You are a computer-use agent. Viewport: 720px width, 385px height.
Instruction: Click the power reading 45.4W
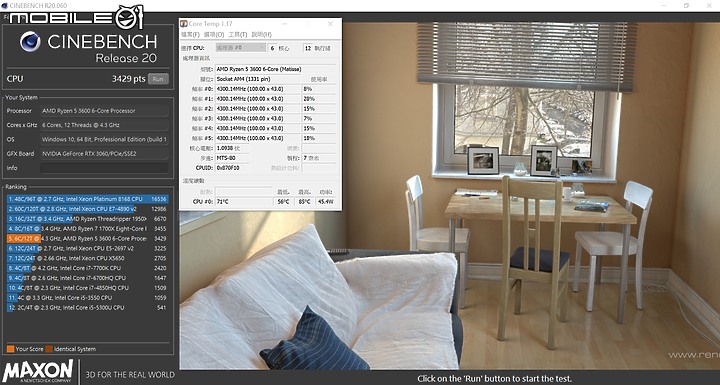click(x=325, y=202)
